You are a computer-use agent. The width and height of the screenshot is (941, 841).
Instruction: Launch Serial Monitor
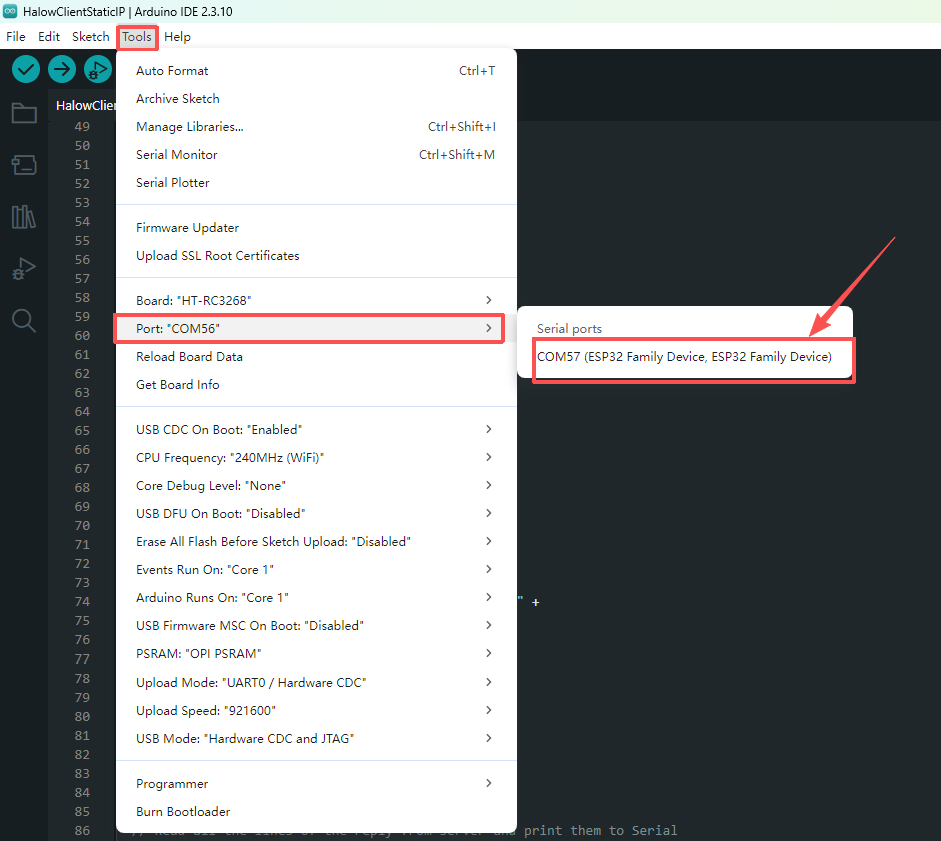(x=316, y=155)
